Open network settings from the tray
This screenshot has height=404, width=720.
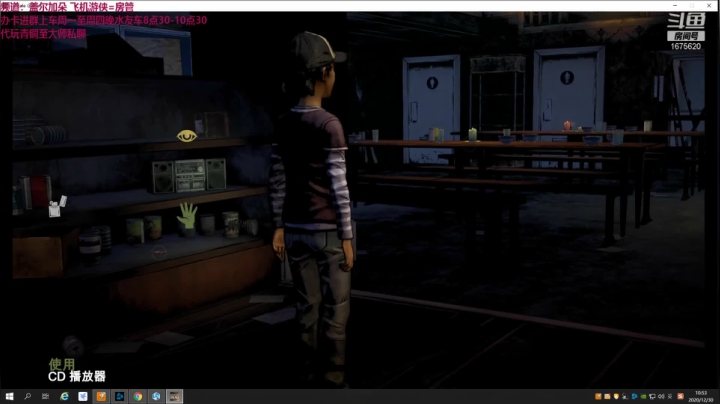tap(652, 396)
